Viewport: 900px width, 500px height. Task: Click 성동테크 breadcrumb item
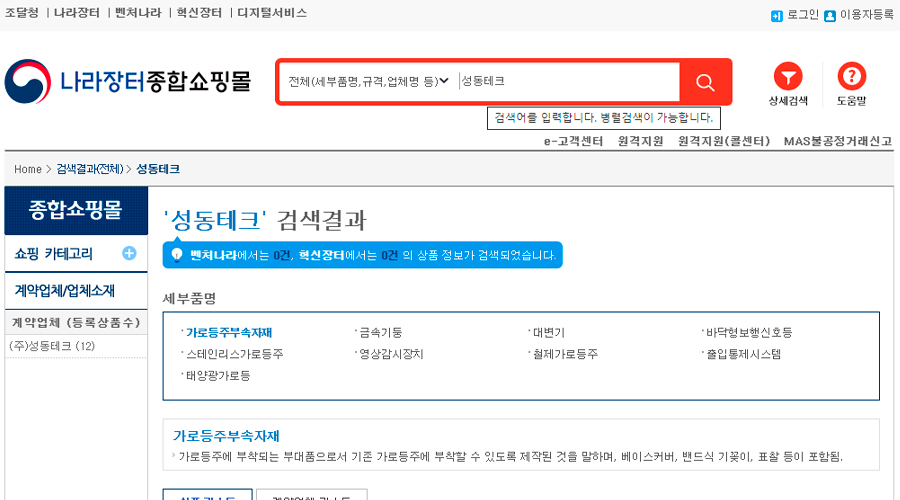(x=158, y=169)
